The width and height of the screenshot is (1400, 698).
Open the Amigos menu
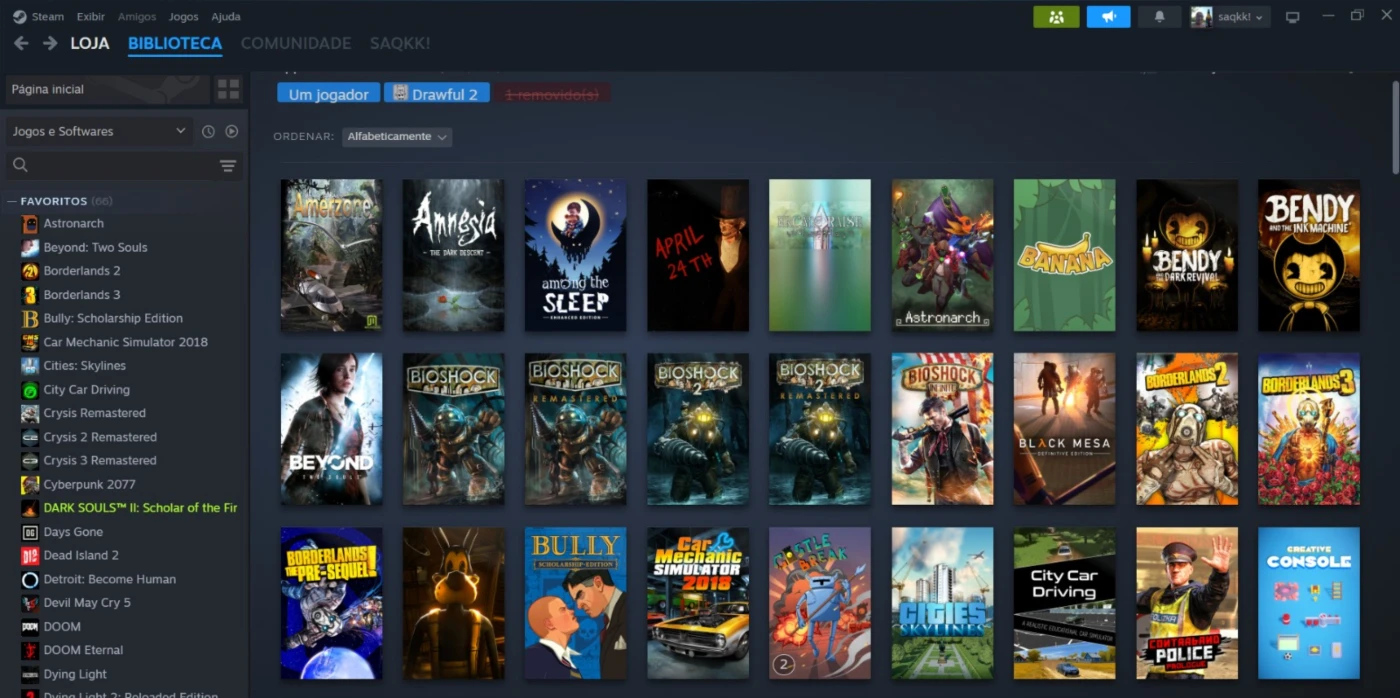click(x=137, y=17)
